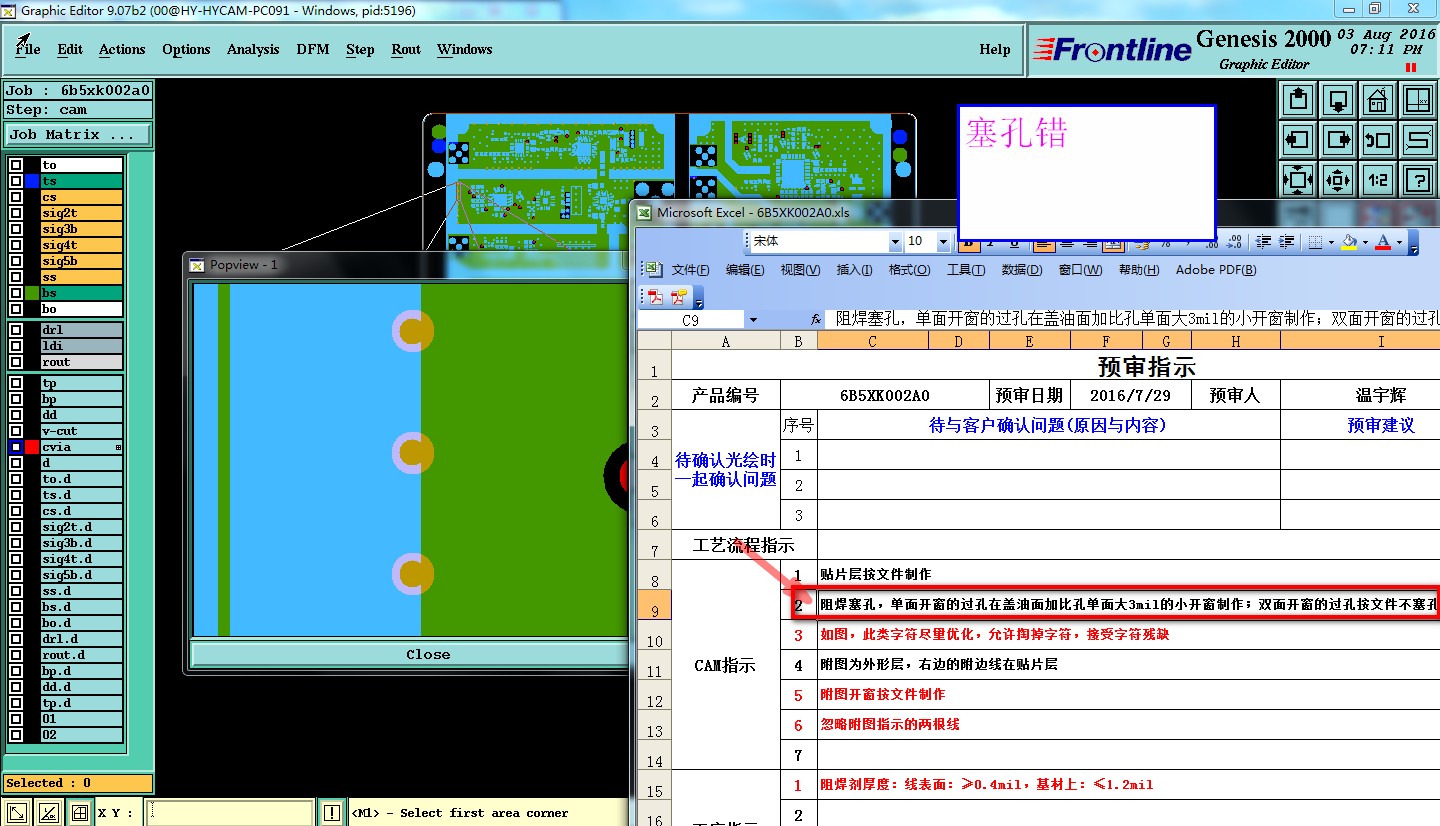Toggle the checkbox for layer cvia

click(x=16, y=447)
